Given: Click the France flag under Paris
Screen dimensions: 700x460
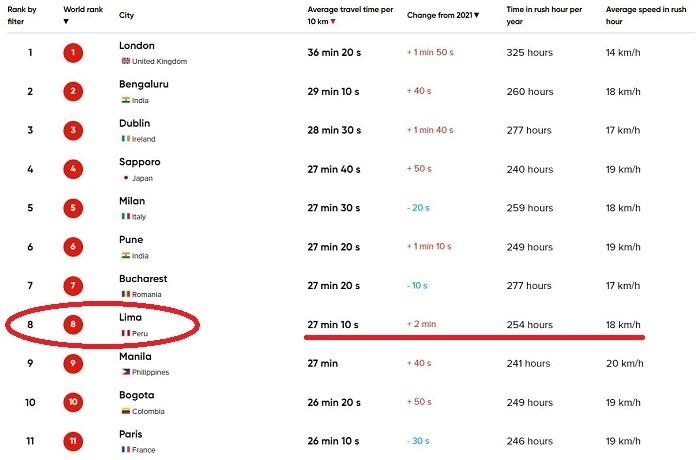Looking at the screenshot, I should coord(124,450).
